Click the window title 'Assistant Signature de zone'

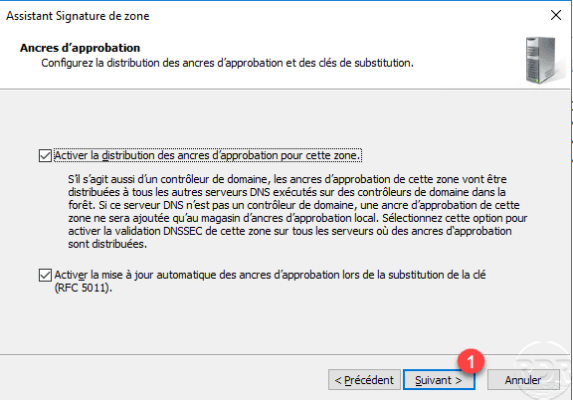tap(78, 16)
